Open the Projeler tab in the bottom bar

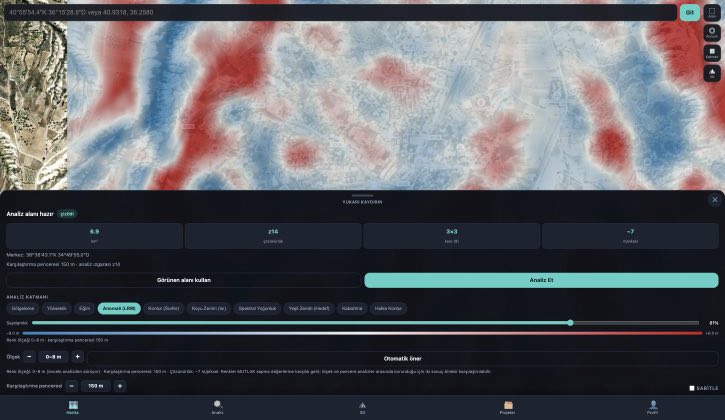pos(507,408)
